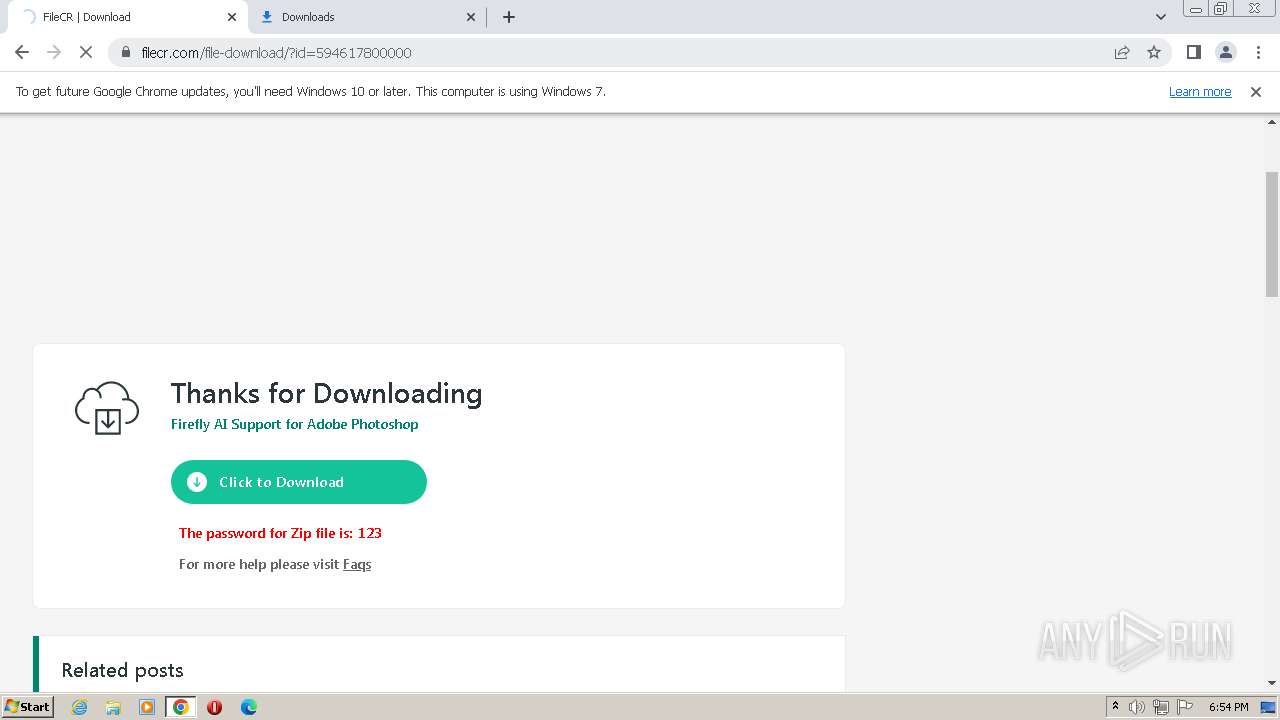Switch to the Downloads tab
Screen dimensions: 1280x720
pos(367,17)
